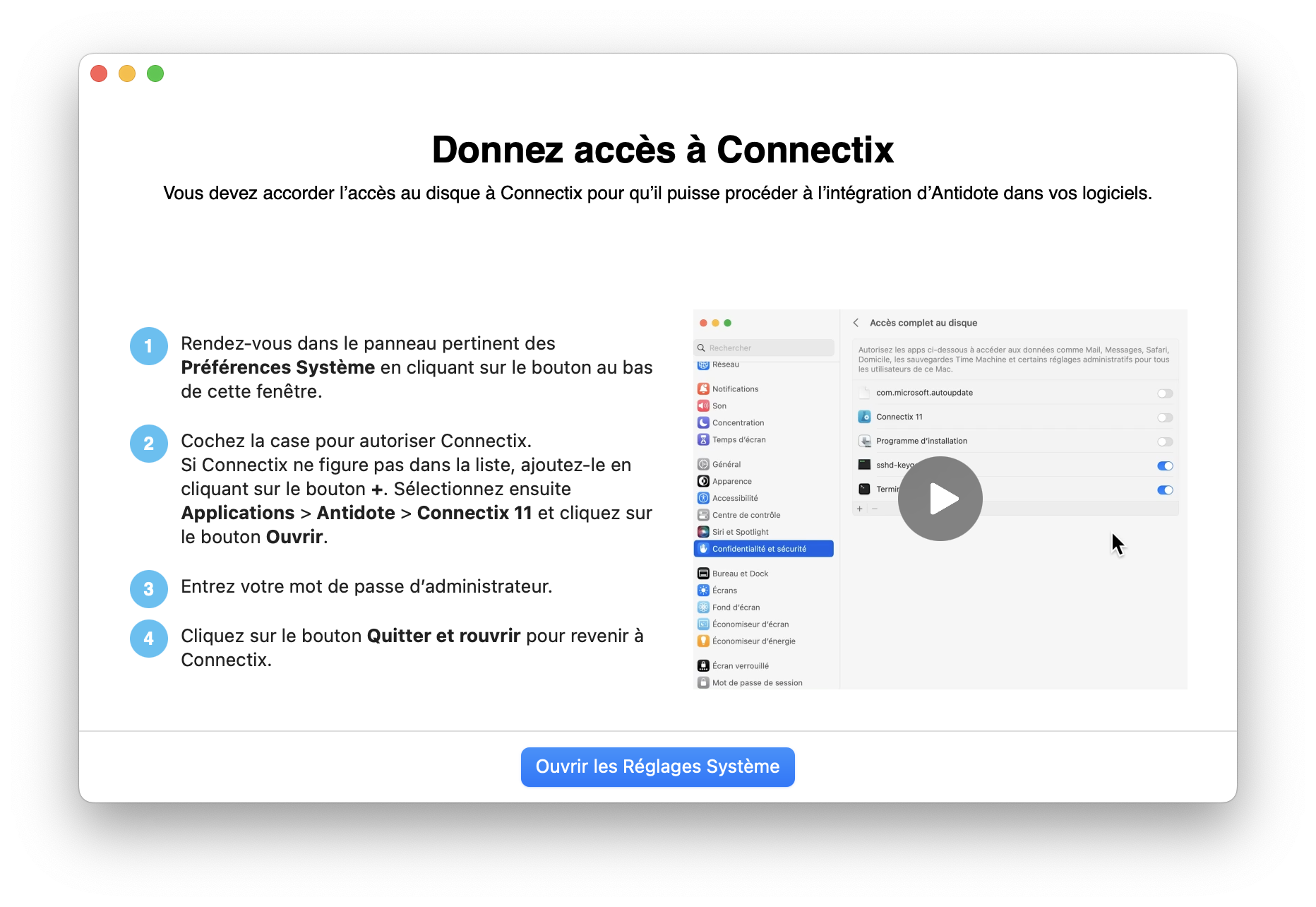Open Bureau et Dock sidebar item
Viewport: 1316px width, 907px height.
pos(739,574)
